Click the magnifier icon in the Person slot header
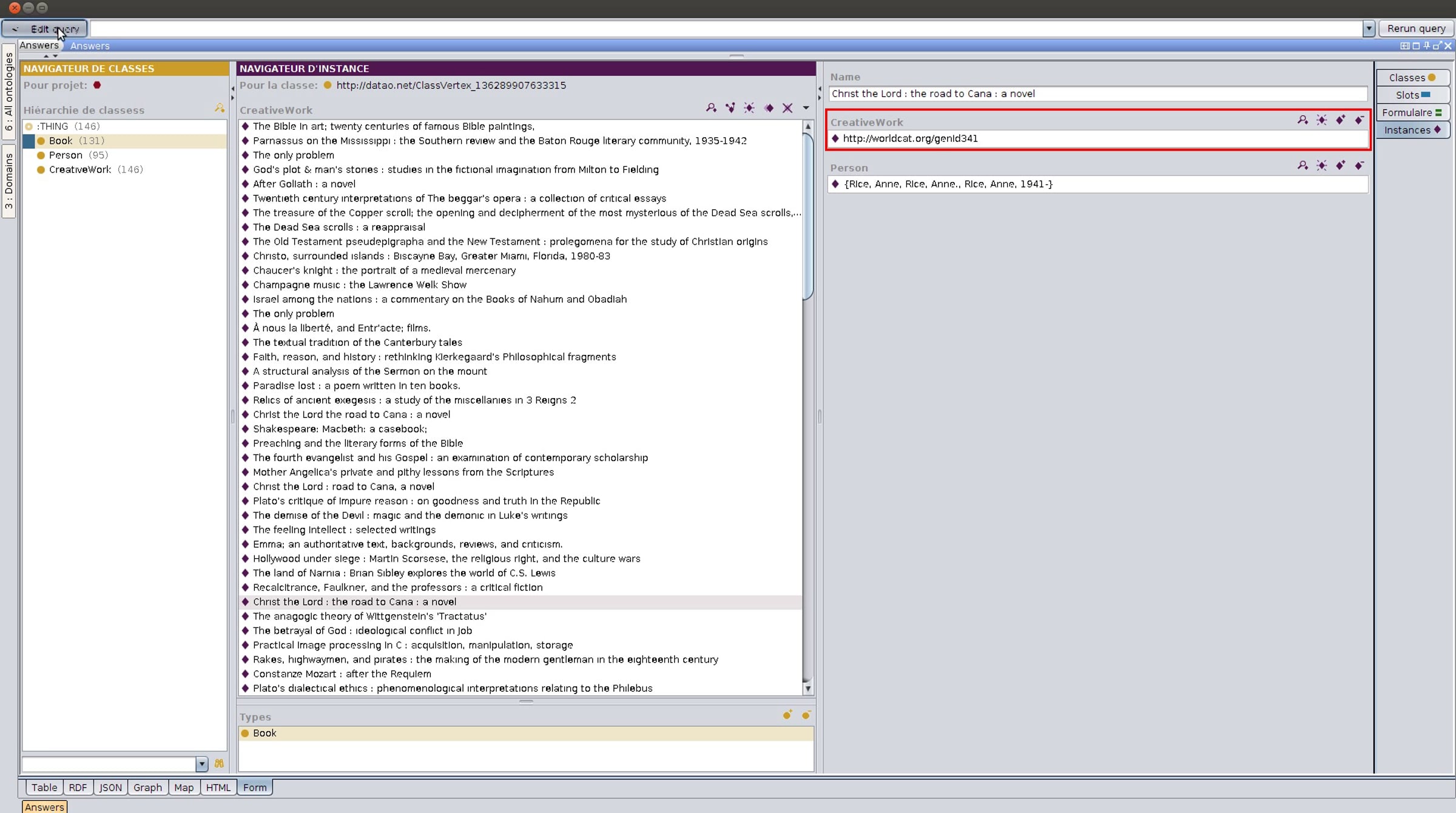1456x813 pixels. [1303, 166]
